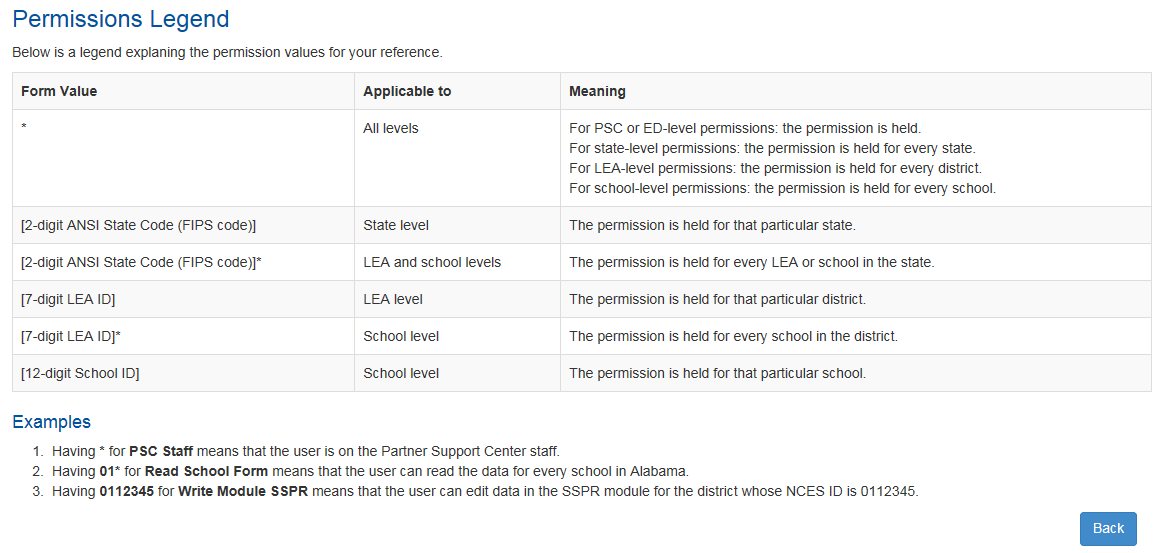Click the Form Value column header
The image size is (1164, 553).
(x=59, y=91)
